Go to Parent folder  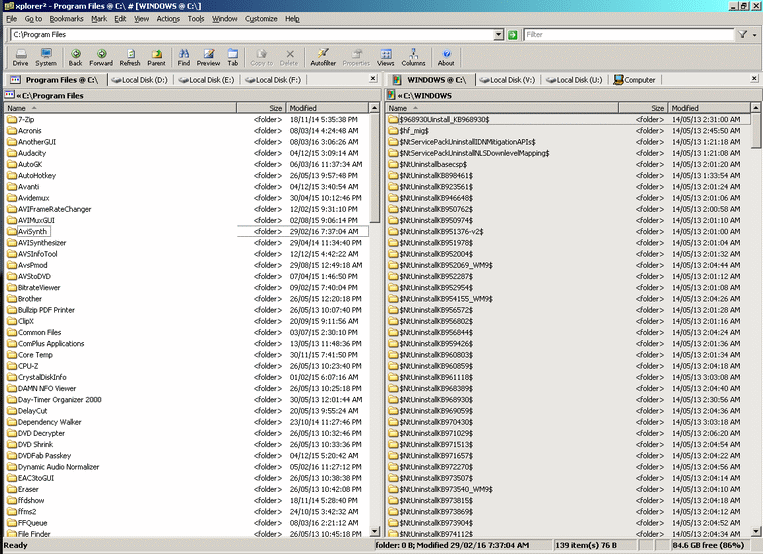pos(157,56)
